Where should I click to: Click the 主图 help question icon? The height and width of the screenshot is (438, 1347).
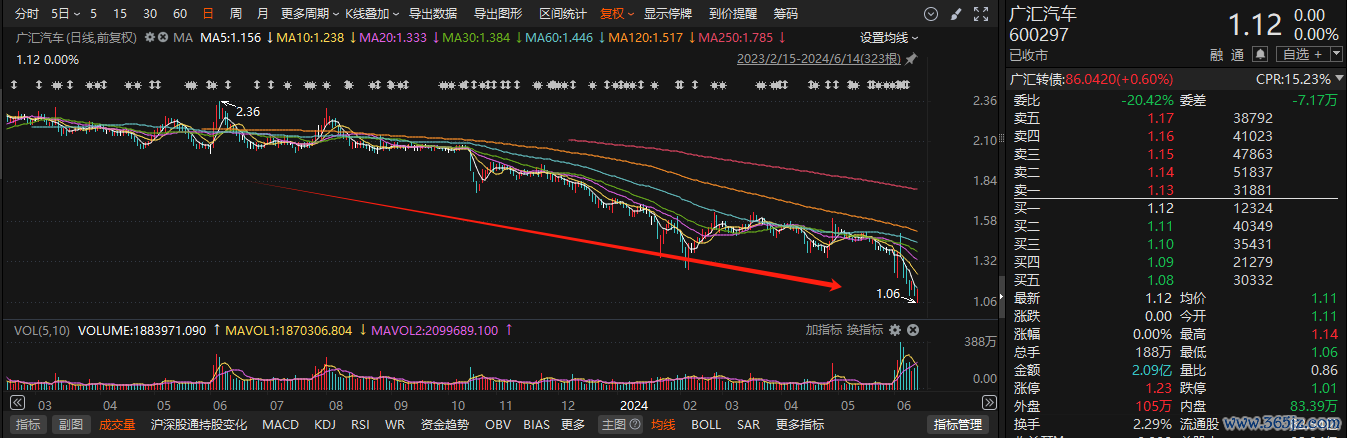tap(634, 424)
